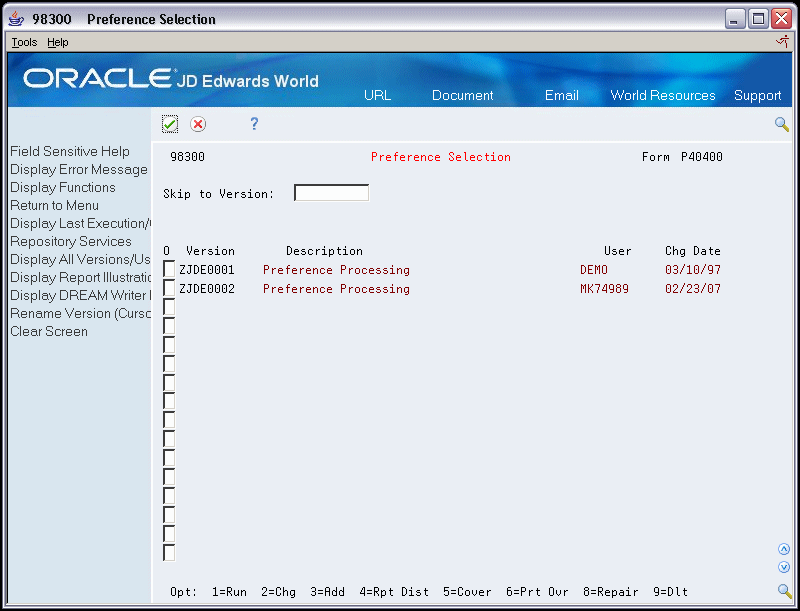Viewport: 800px width, 611px height.
Task: Click the 3=Add option text
Action: point(328,592)
